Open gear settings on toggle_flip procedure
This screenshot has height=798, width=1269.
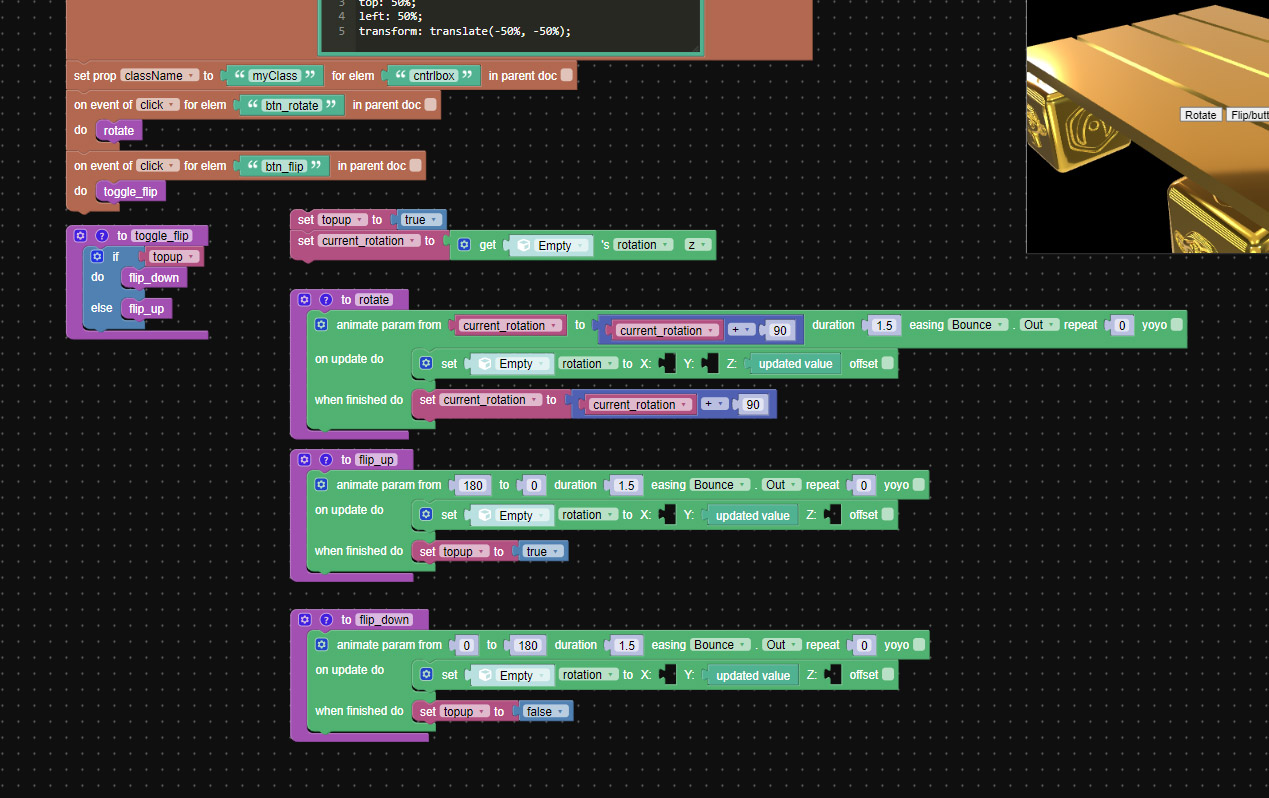click(x=81, y=236)
